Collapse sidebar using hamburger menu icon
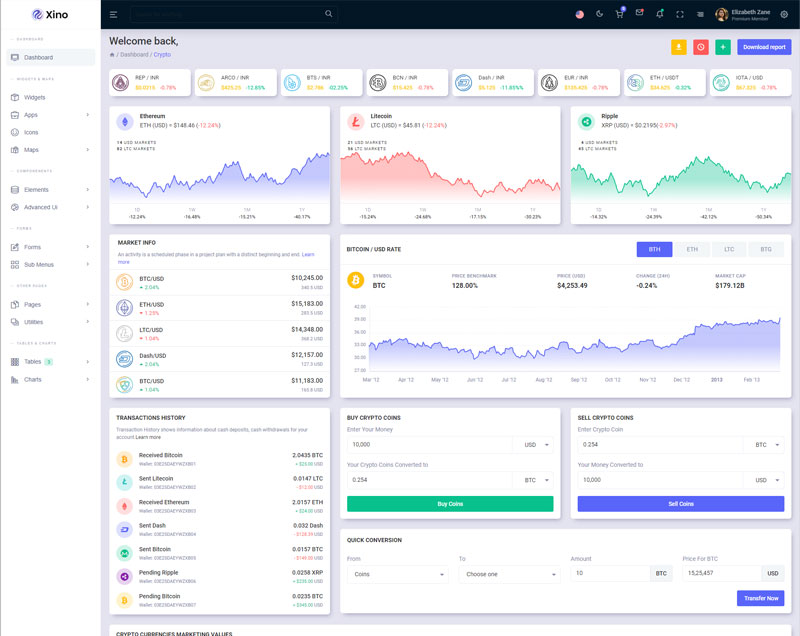This screenshot has height=636, width=800. 113,14
